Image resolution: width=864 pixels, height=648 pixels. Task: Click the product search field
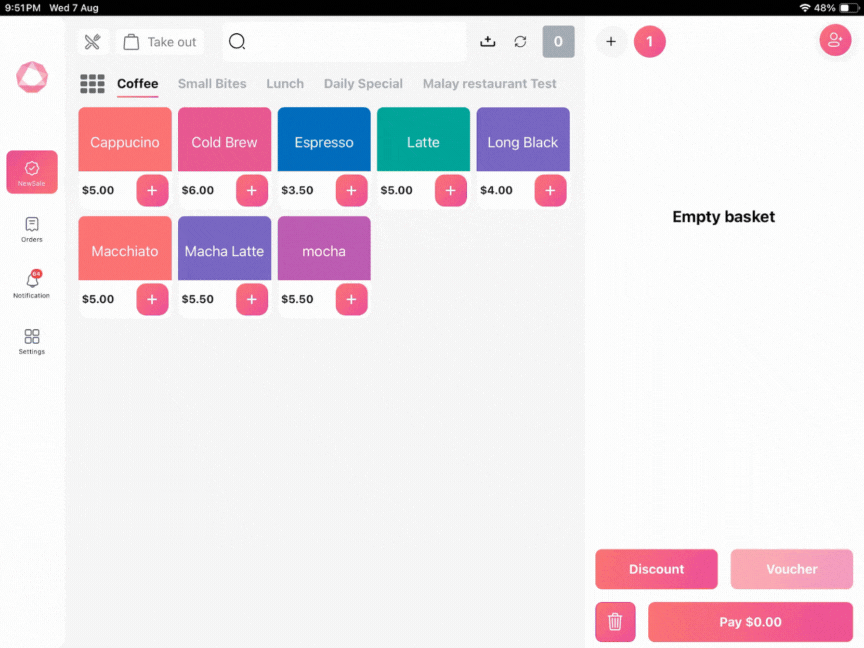(x=345, y=42)
